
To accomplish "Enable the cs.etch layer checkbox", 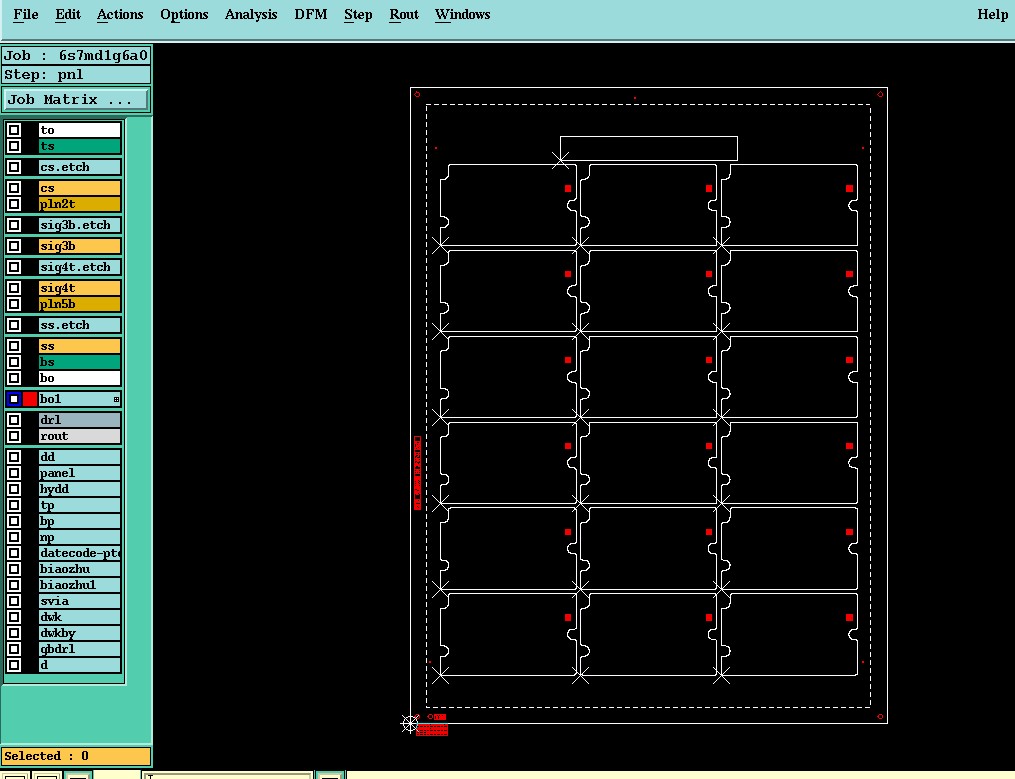I will click(14, 167).
